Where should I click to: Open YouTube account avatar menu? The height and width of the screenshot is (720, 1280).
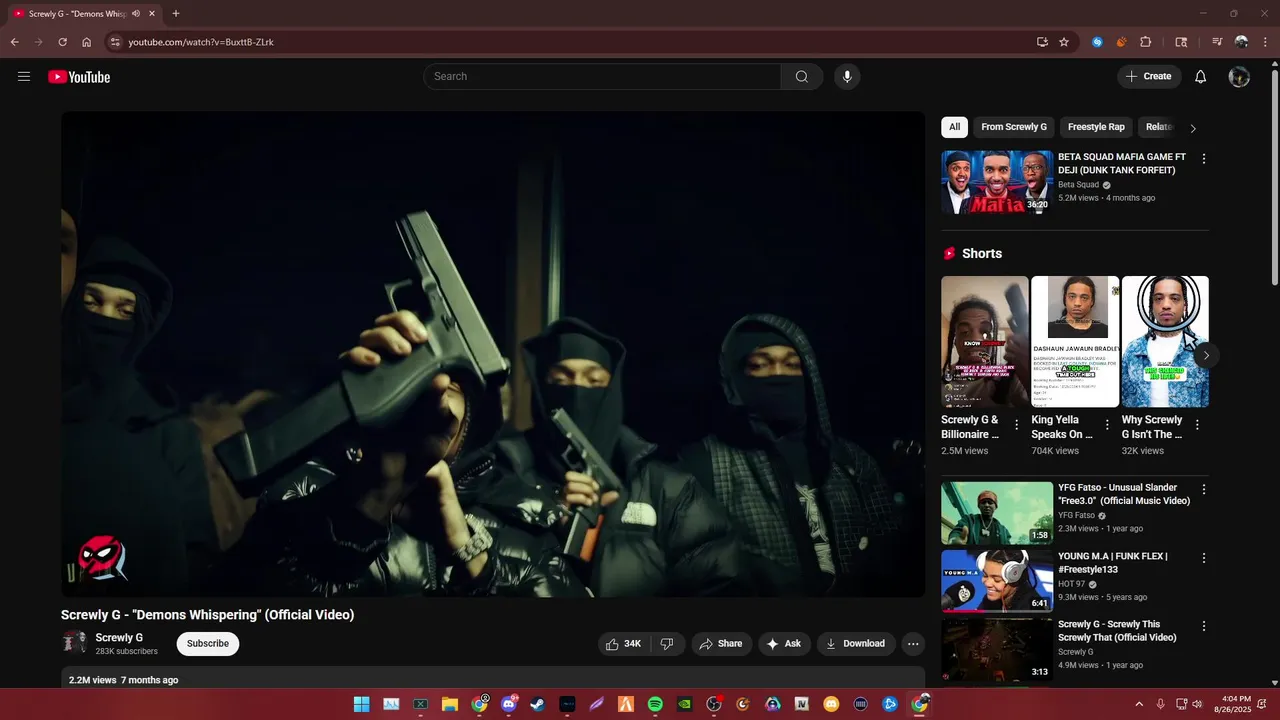point(1239,77)
